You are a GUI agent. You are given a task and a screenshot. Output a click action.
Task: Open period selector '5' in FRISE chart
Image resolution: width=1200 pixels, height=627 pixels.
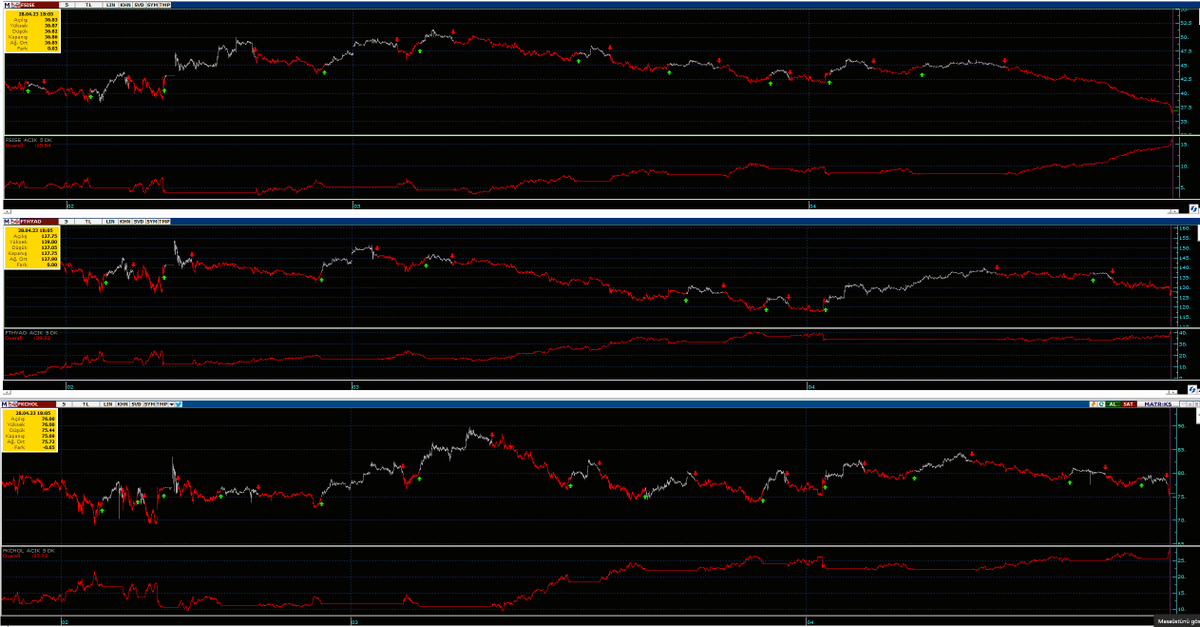click(67, 5)
